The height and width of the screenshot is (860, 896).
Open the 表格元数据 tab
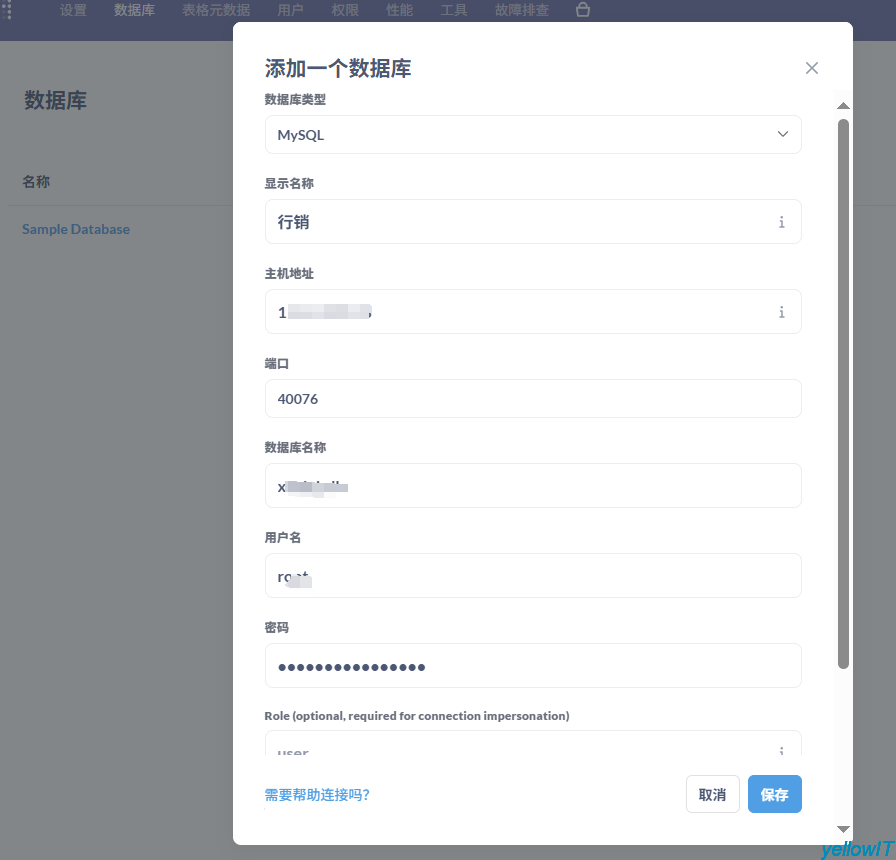(x=216, y=11)
